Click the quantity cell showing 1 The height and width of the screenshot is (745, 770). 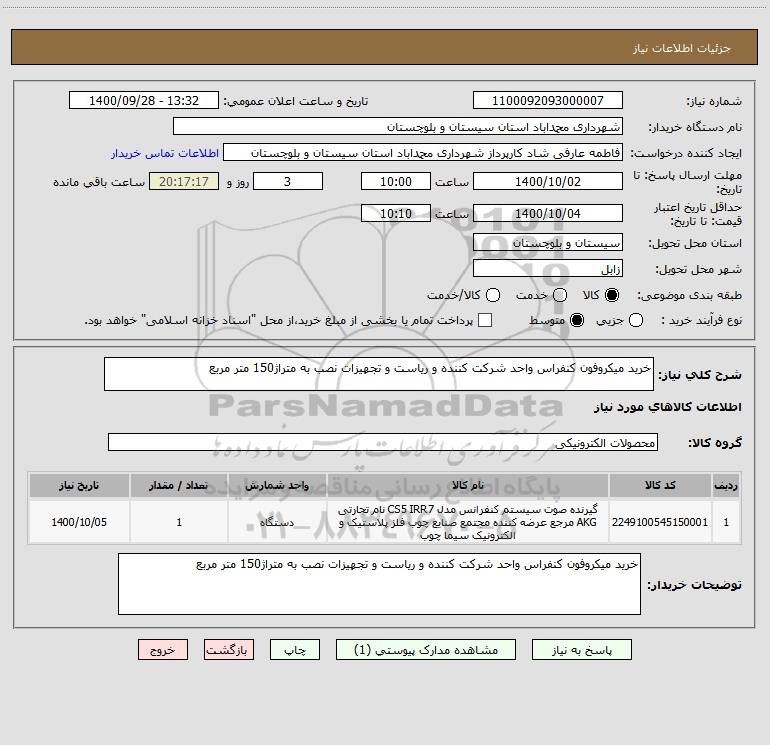pos(179,522)
